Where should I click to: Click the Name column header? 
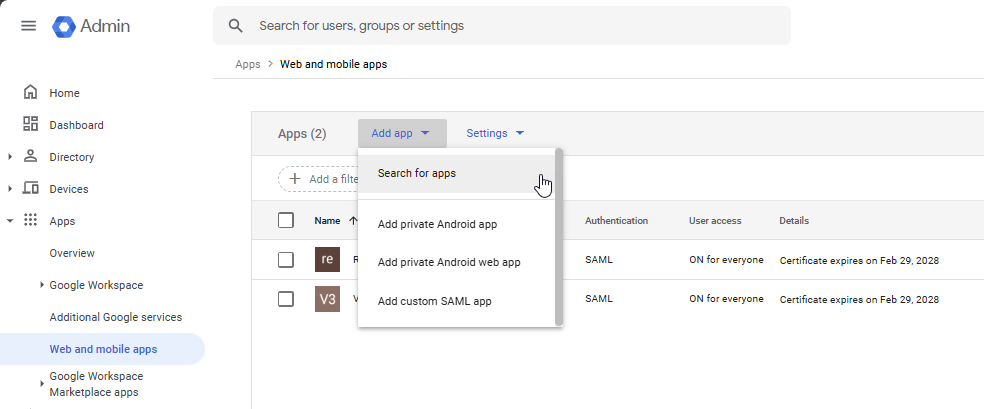click(x=327, y=221)
